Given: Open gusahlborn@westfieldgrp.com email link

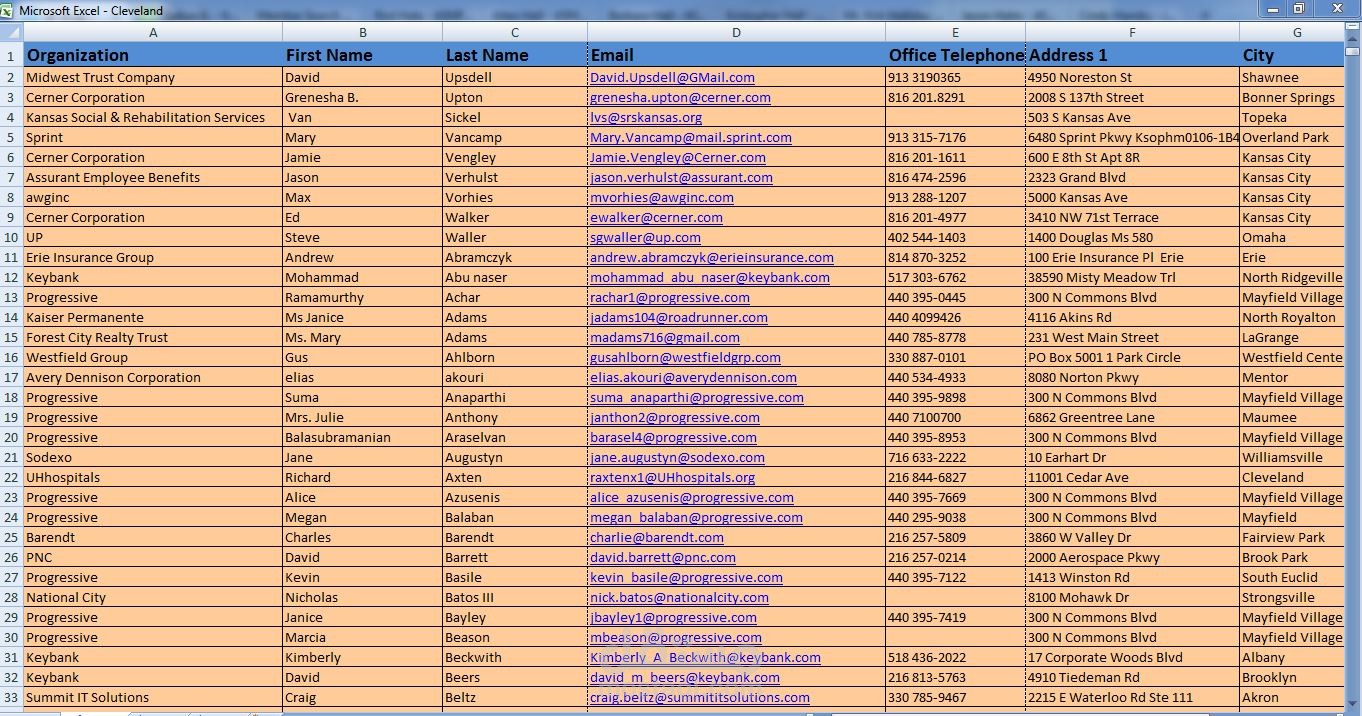Looking at the screenshot, I should (685, 357).
